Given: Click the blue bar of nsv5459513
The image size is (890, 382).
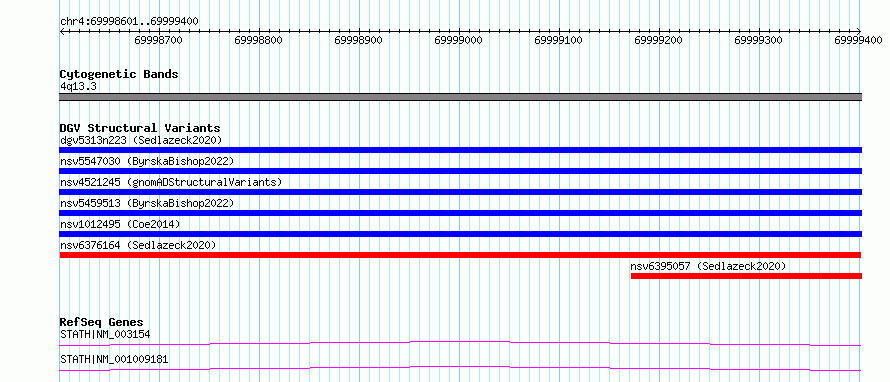Looking at the screenshot, I should 460,213.
